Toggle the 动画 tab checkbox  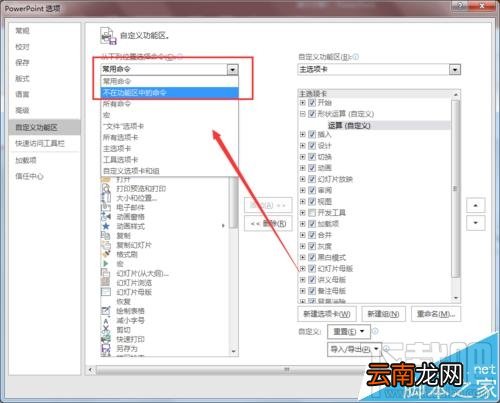[x=312, y=168]
